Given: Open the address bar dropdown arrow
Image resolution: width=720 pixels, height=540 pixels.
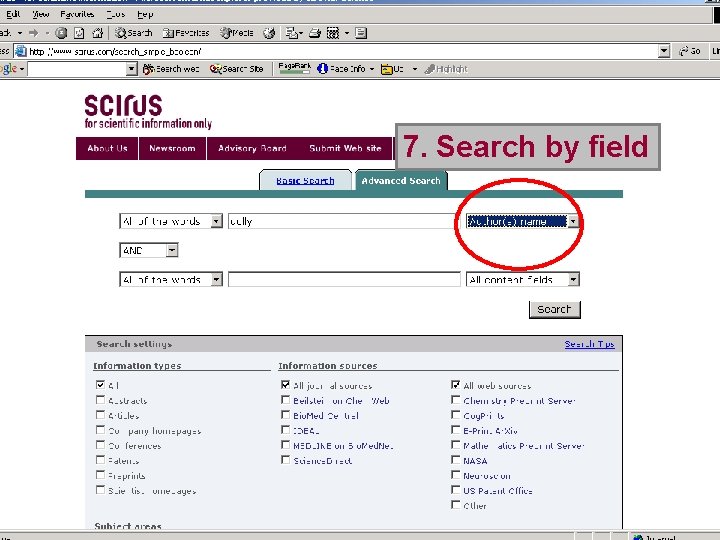Looking at the screenshot, I should click(x=664, y=51).
